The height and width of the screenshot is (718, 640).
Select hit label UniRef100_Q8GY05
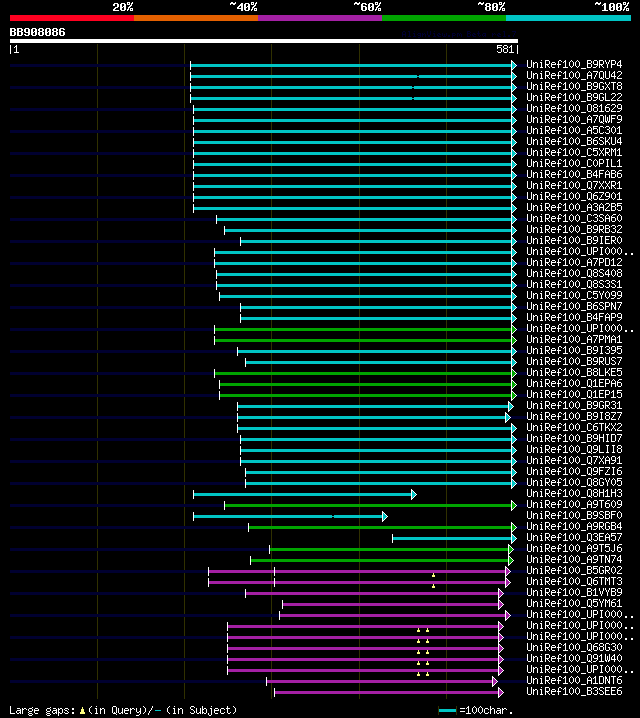coord(574,482)
